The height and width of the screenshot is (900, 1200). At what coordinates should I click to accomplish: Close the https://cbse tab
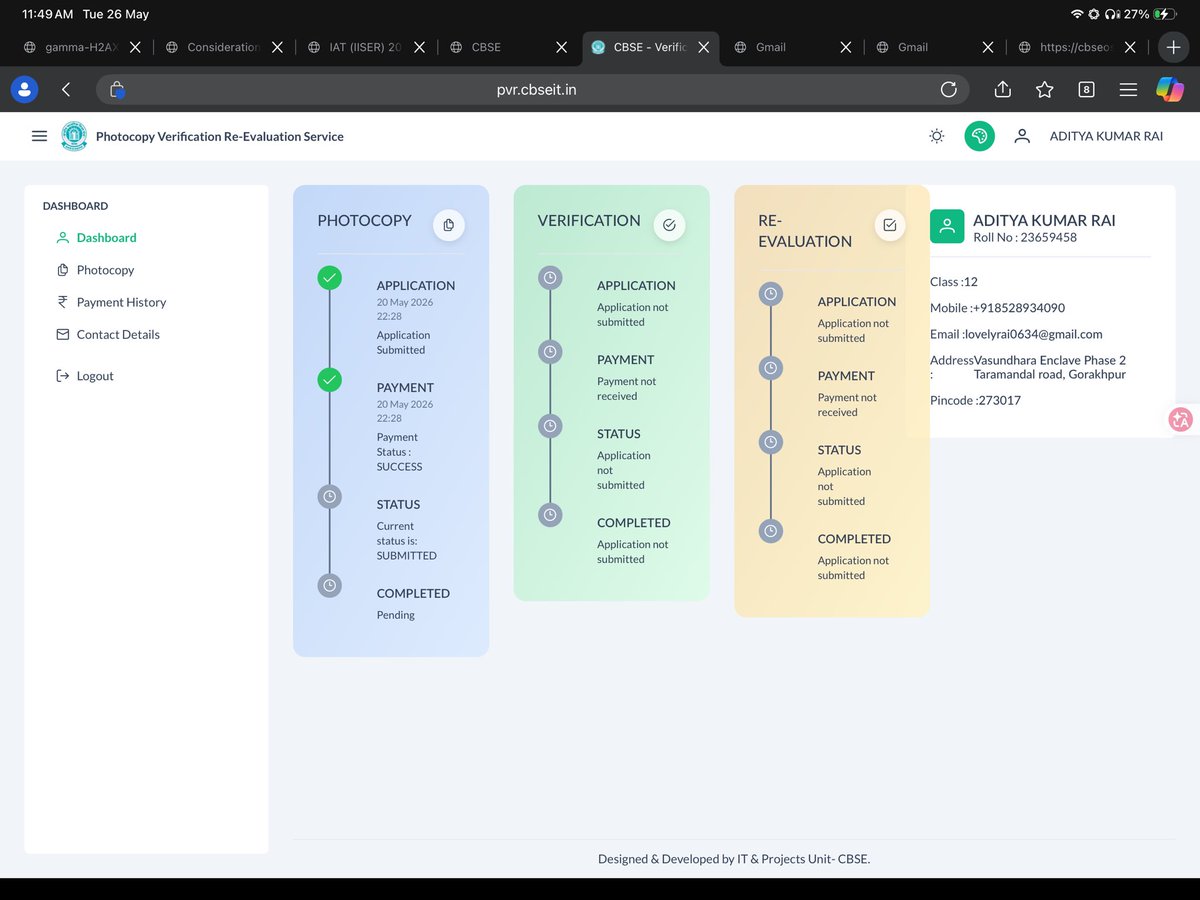(1130, 47)
